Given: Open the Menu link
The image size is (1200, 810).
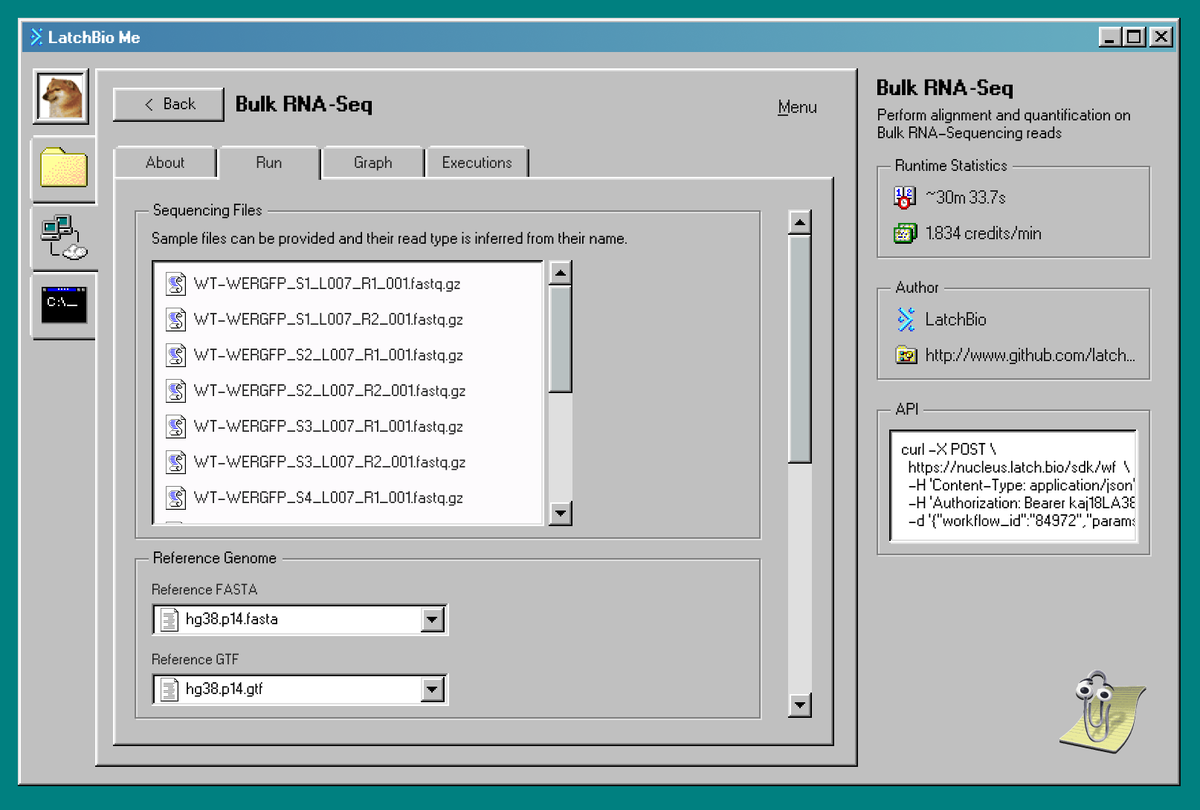Looking at the screenshot, I should tap(797, 107).
